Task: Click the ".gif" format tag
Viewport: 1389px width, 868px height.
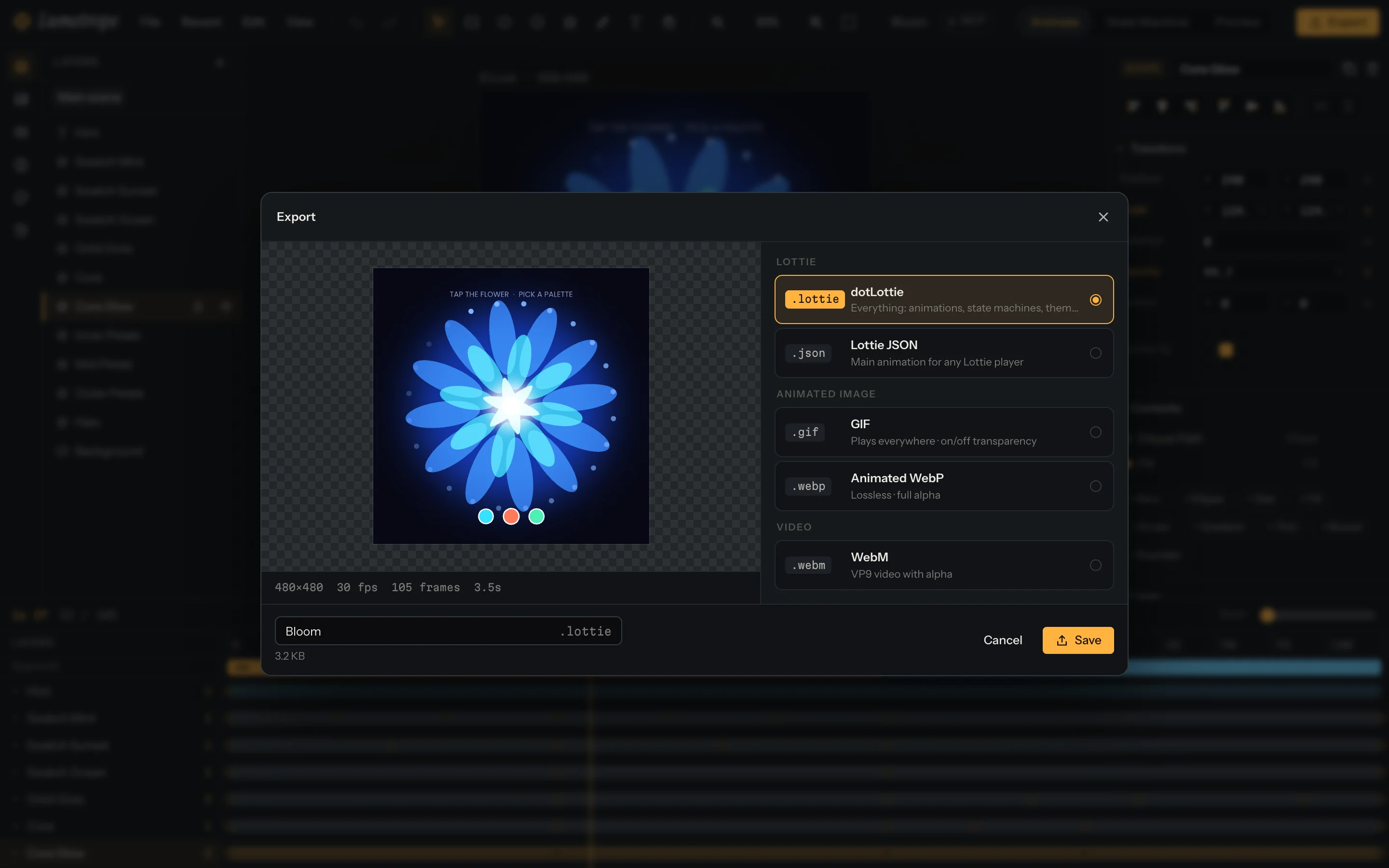Action: tap(804, 432)
